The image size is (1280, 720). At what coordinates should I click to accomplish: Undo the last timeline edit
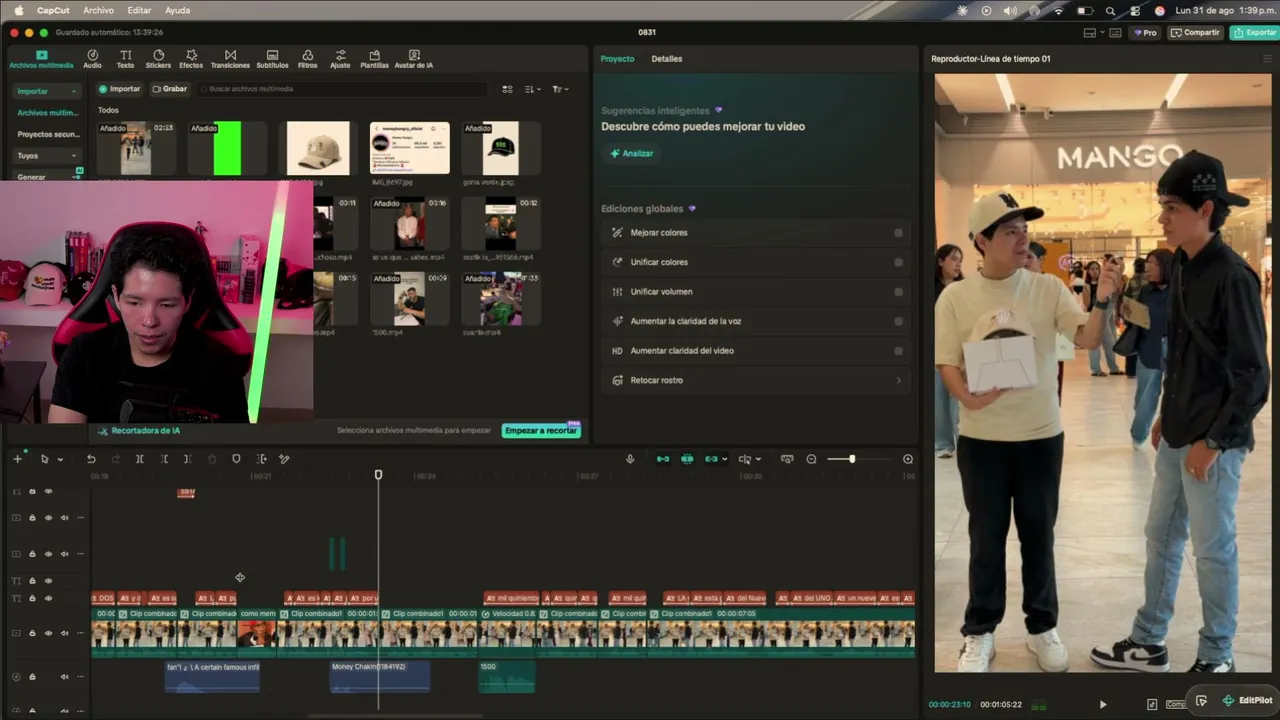coord(91,459)
